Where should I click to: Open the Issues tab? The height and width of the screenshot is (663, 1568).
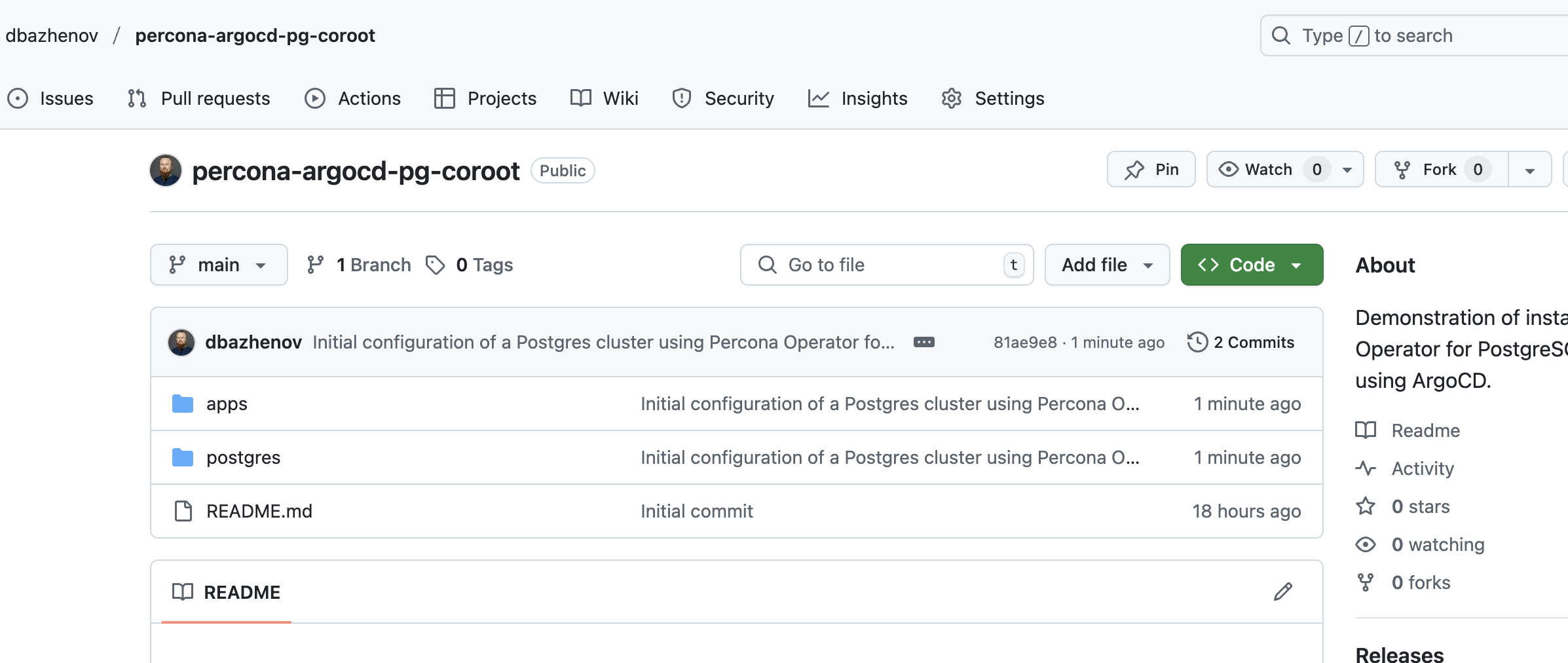(x=50, y=98)
